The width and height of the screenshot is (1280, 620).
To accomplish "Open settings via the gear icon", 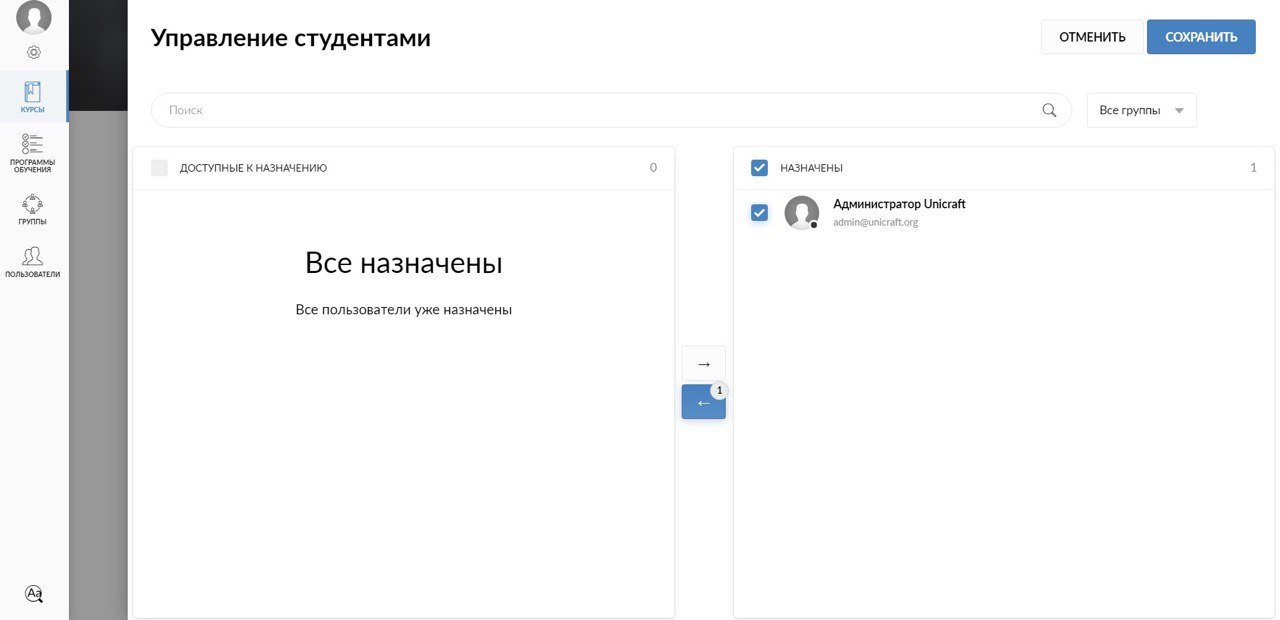I will (34, 52).
